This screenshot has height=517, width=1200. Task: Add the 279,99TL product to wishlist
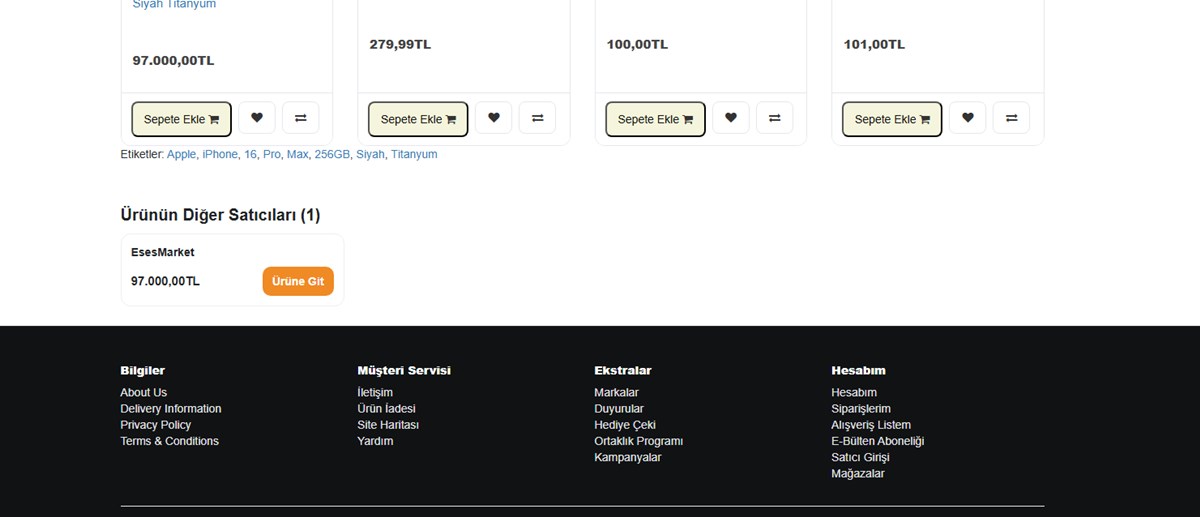(493, 118)
